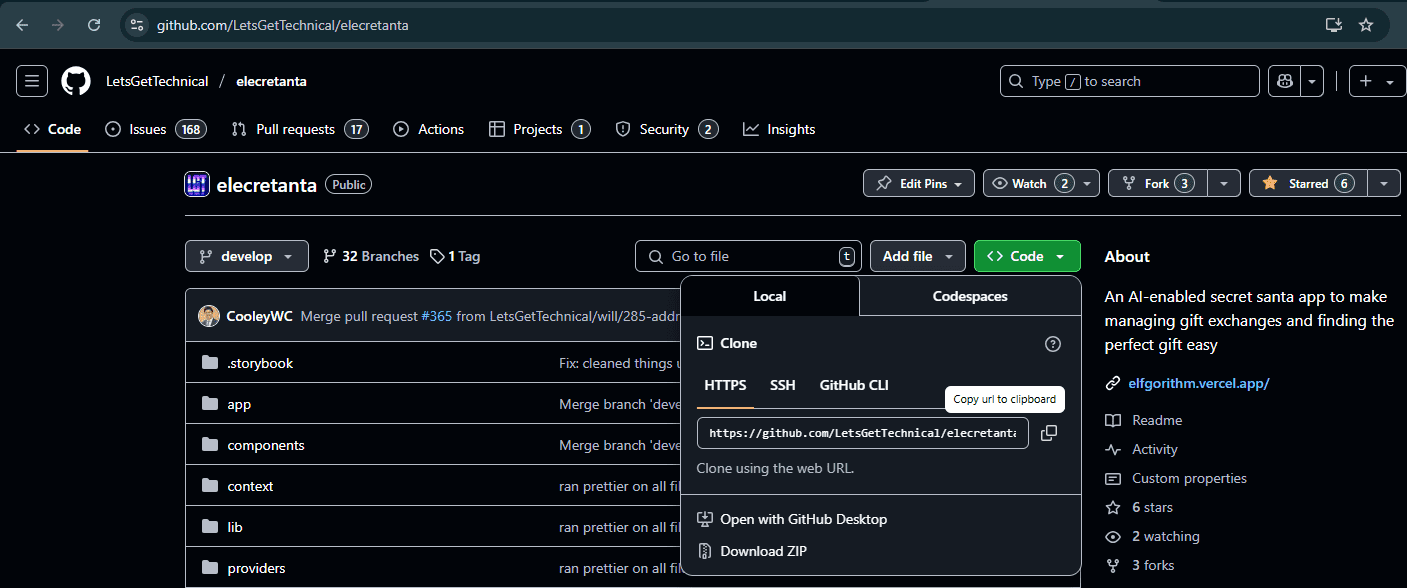Open the Clone help question-mark icon
This screenshot has width=1407, height=588.
coord(1052,343)
